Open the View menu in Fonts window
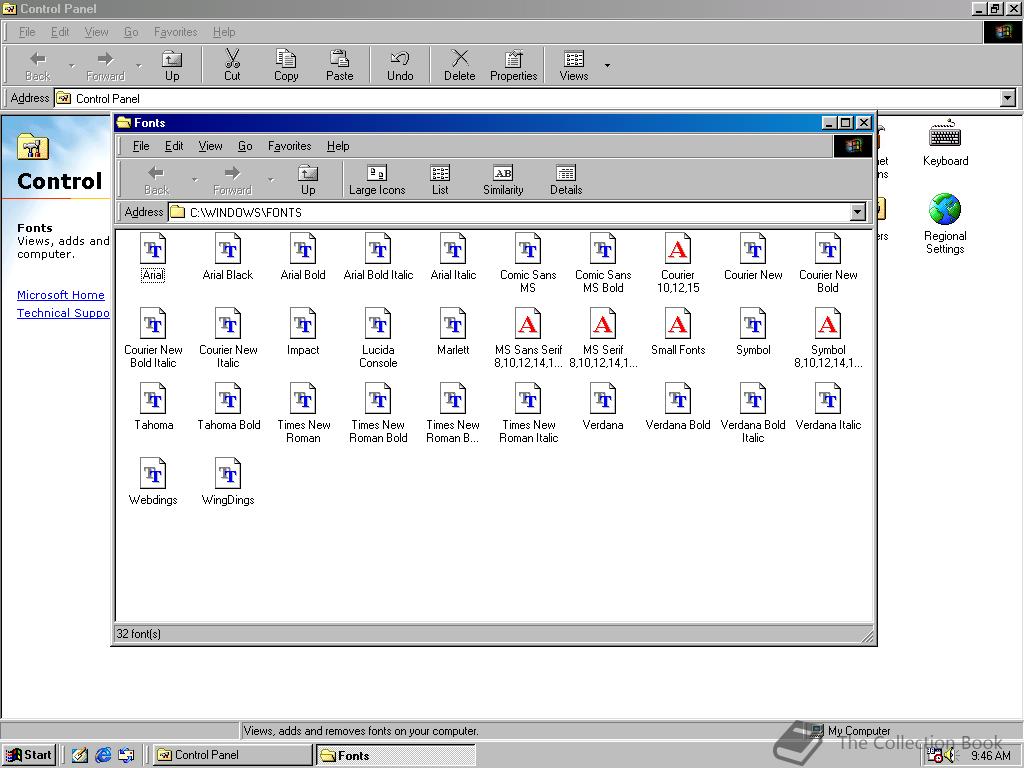The image size is (1024, 768). pyautogui.click(x=210, y=146)
